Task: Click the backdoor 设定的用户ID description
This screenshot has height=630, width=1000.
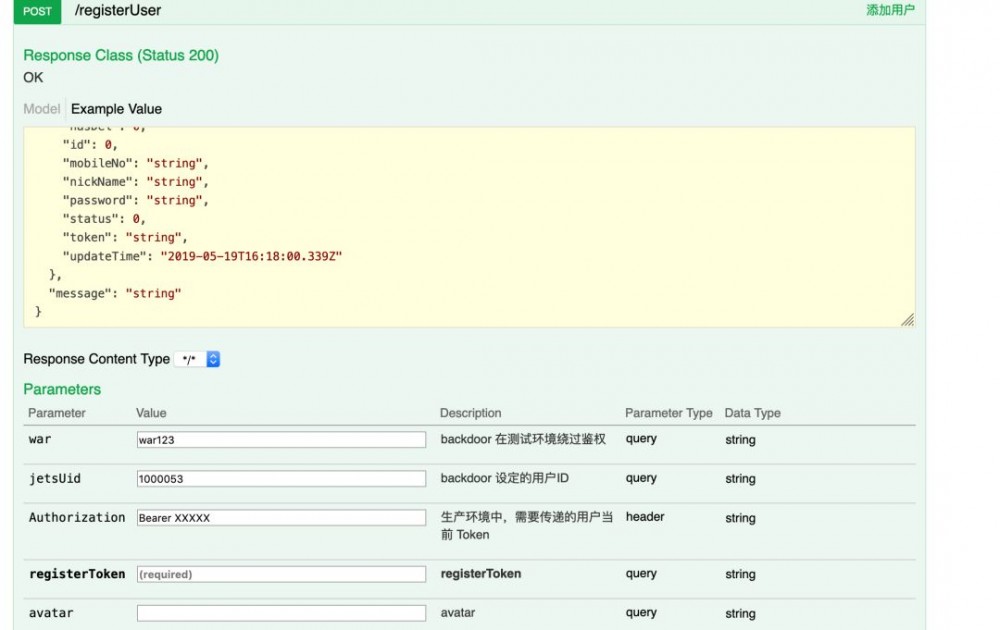Action: coord(504,478)
